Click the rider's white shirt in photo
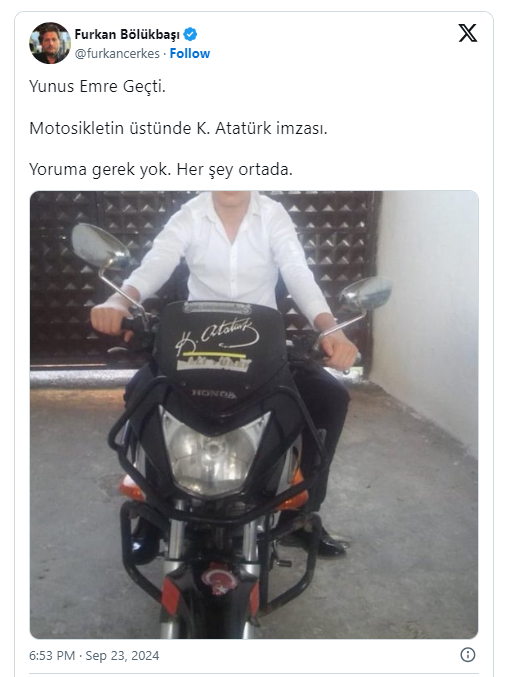Image resolution: width=514 pixels, height=677 pixels. pyautogui.click(x=230, y=255)
